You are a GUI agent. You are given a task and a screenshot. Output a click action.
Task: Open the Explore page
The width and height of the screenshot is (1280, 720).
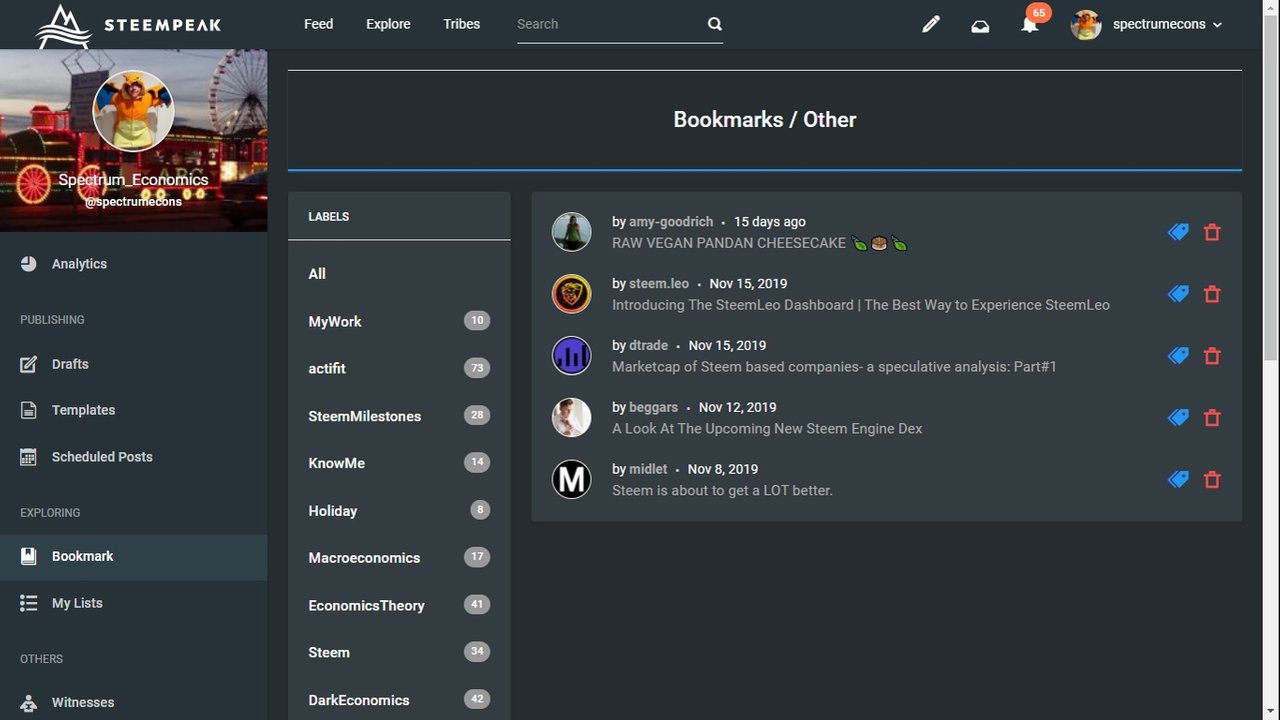(388, 24)
